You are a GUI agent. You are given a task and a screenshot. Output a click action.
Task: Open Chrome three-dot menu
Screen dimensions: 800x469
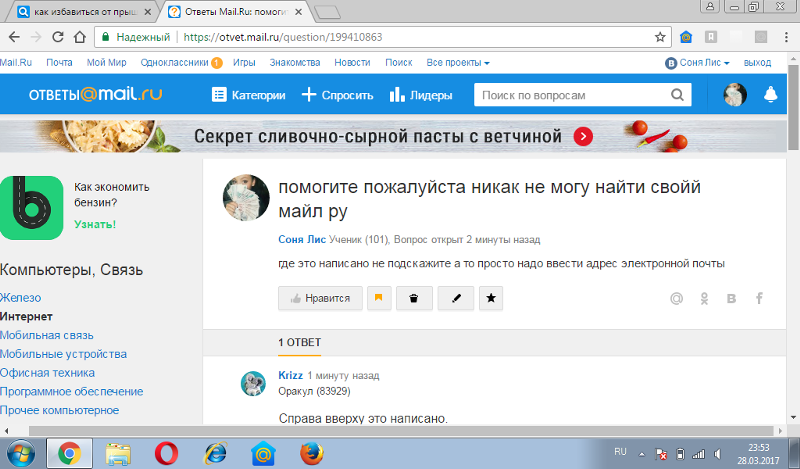pyautogui.click(x=786, y=37)
